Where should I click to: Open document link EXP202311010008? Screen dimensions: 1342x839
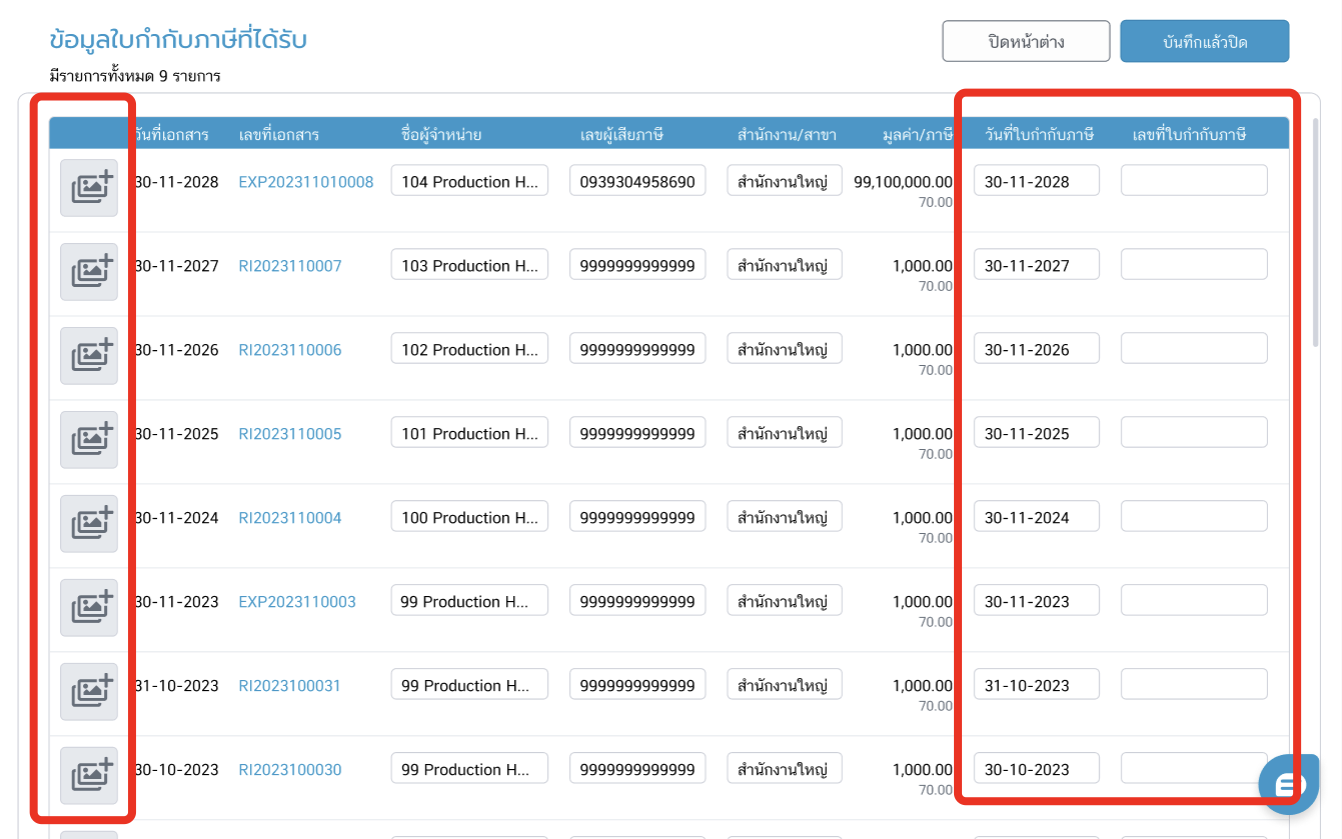pyautogui.click(x=306, y=182)
